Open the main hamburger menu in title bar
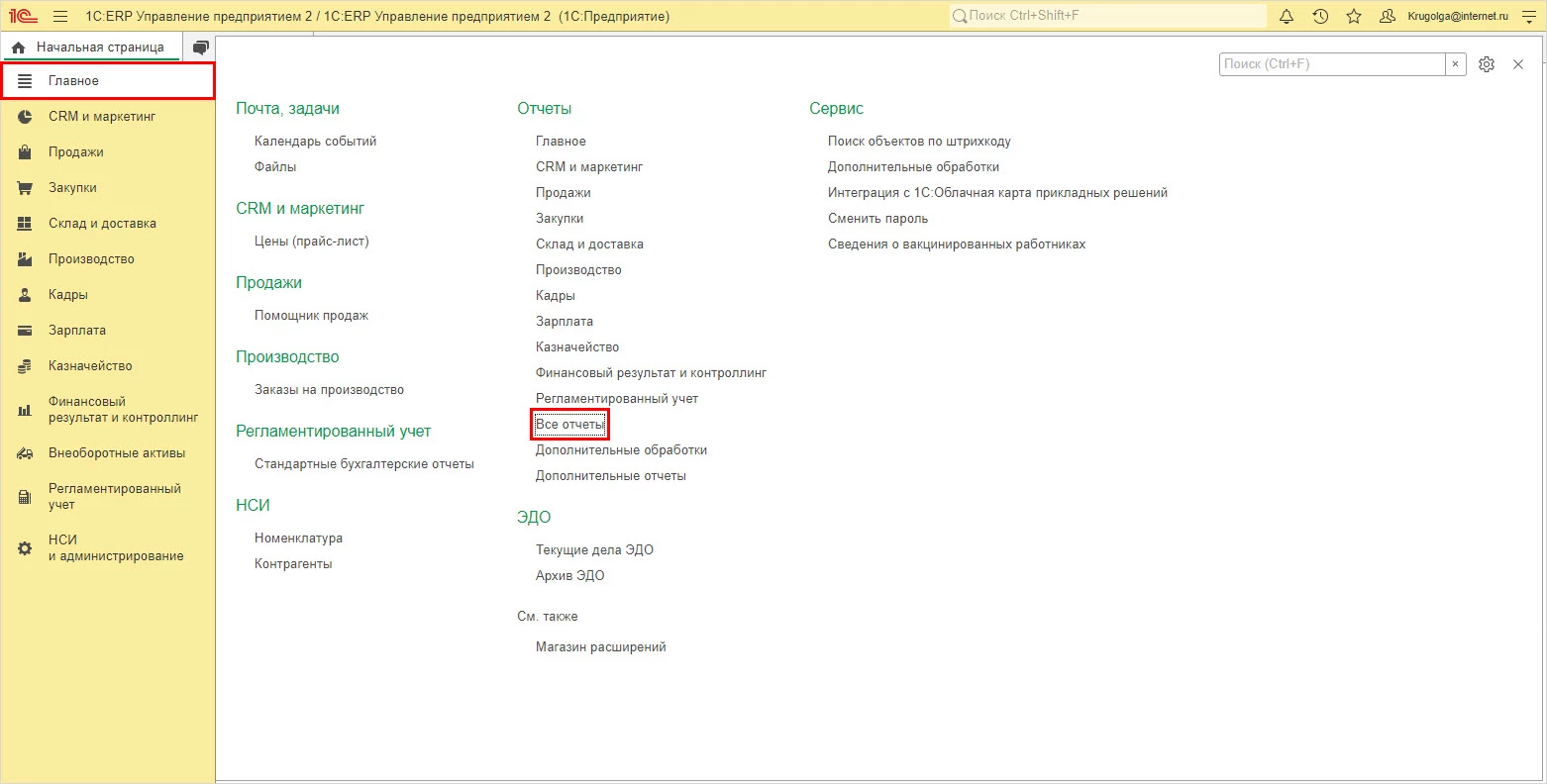This screenshot has height=784, width=1547. point(60,17)
